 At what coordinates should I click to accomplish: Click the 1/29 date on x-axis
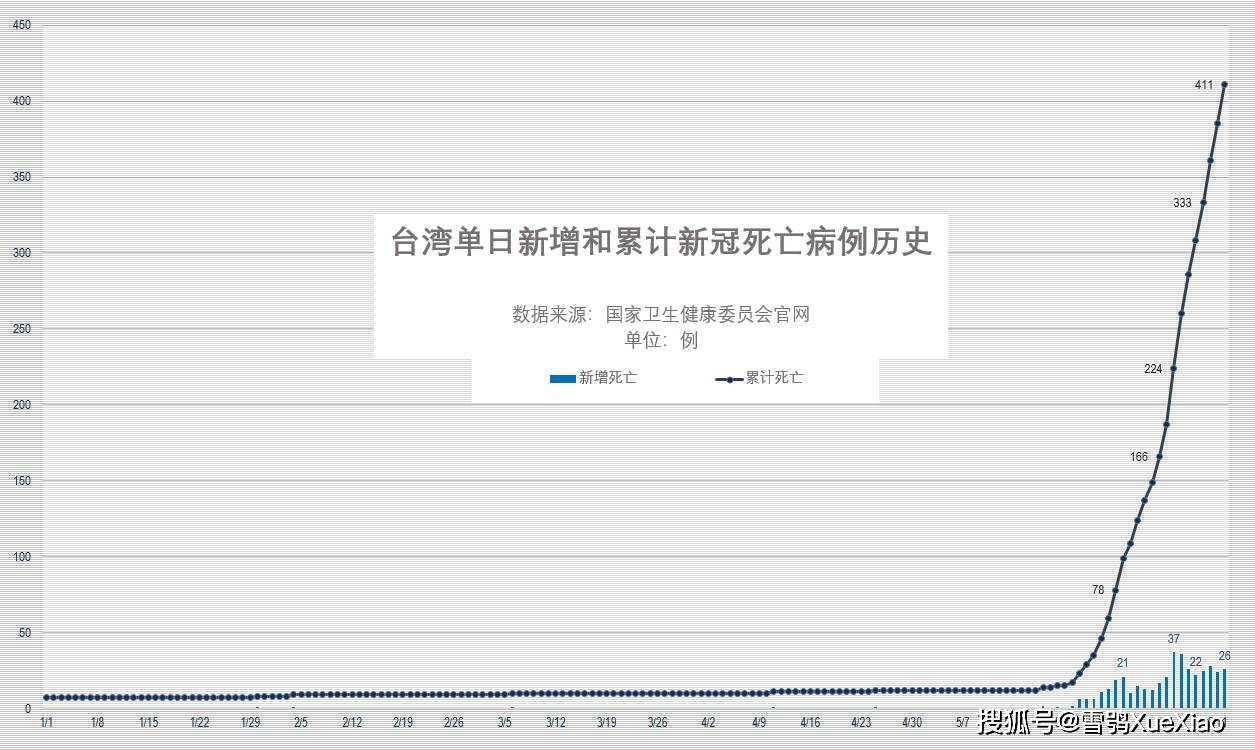[x=250, y=722]
